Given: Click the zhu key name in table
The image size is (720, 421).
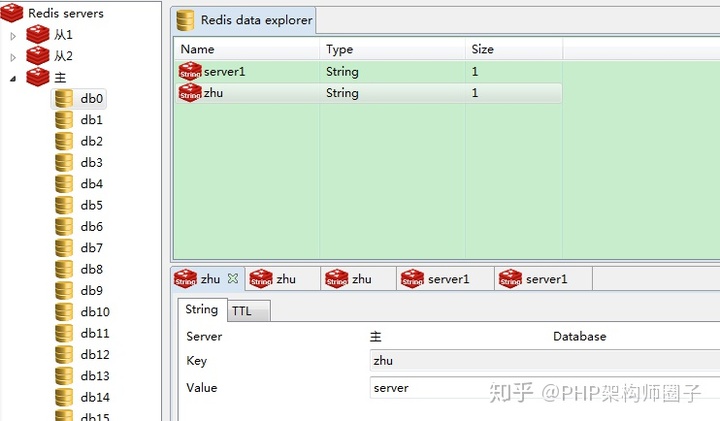Looking at the screenshot, I should (214, 93).
